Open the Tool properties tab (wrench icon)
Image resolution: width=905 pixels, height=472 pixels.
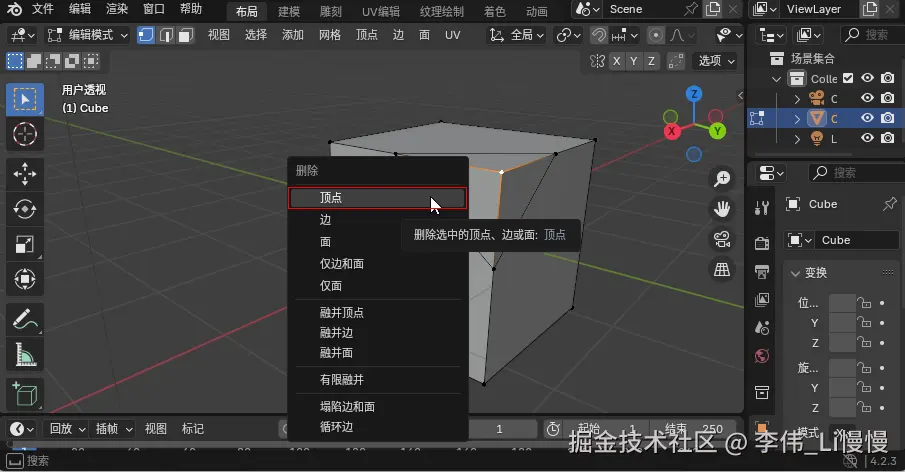(x=762, y=208)
